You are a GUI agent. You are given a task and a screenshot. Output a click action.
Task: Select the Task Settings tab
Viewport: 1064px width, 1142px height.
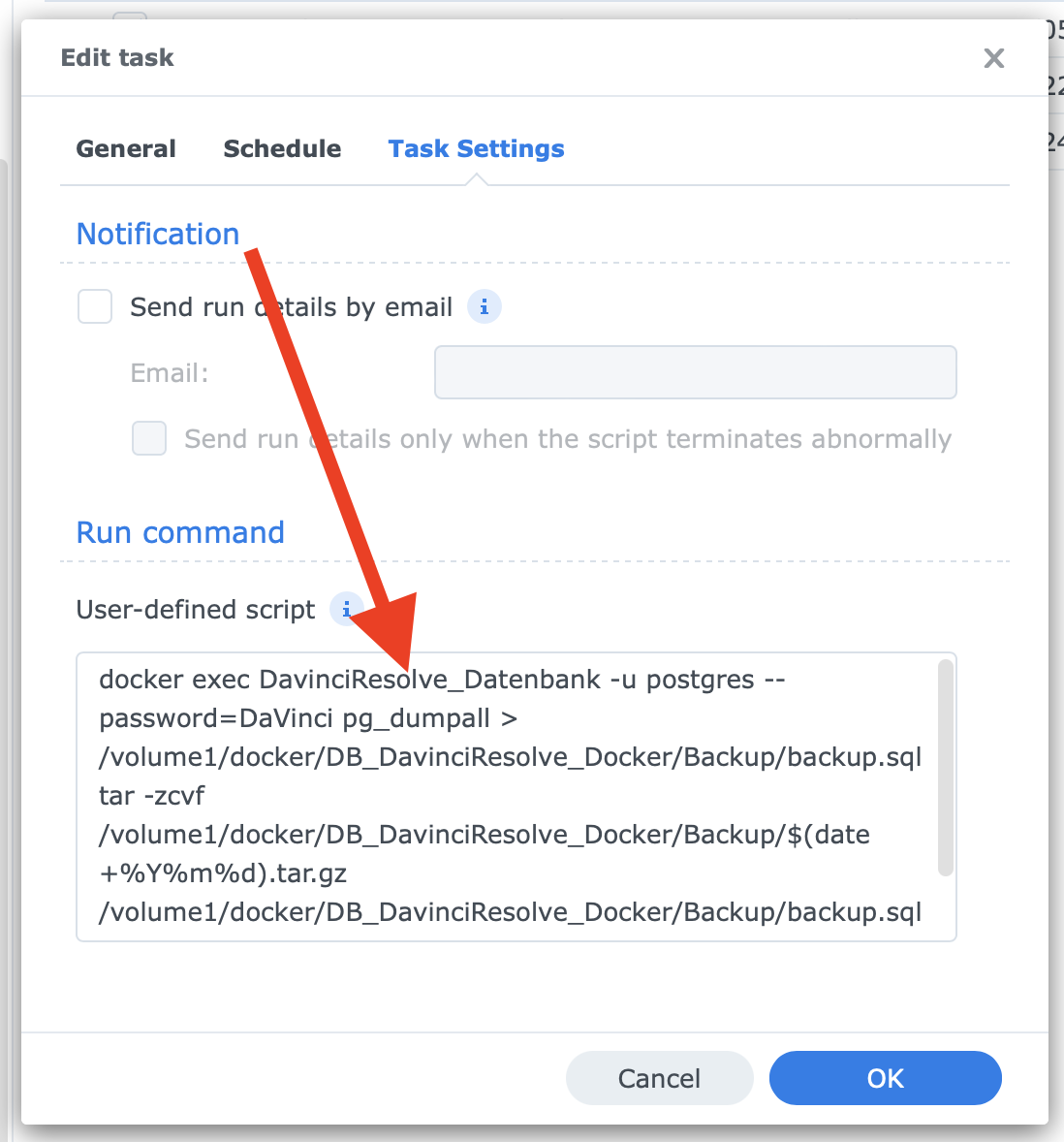coord(476,148)
